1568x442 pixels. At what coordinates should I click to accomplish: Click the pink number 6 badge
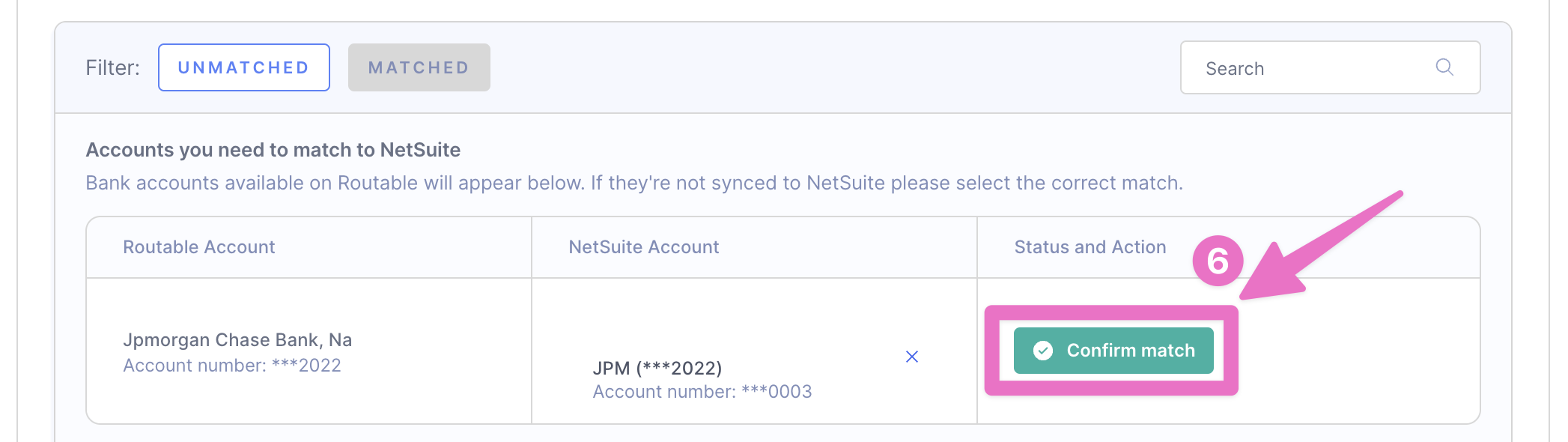click(1218, 261)
